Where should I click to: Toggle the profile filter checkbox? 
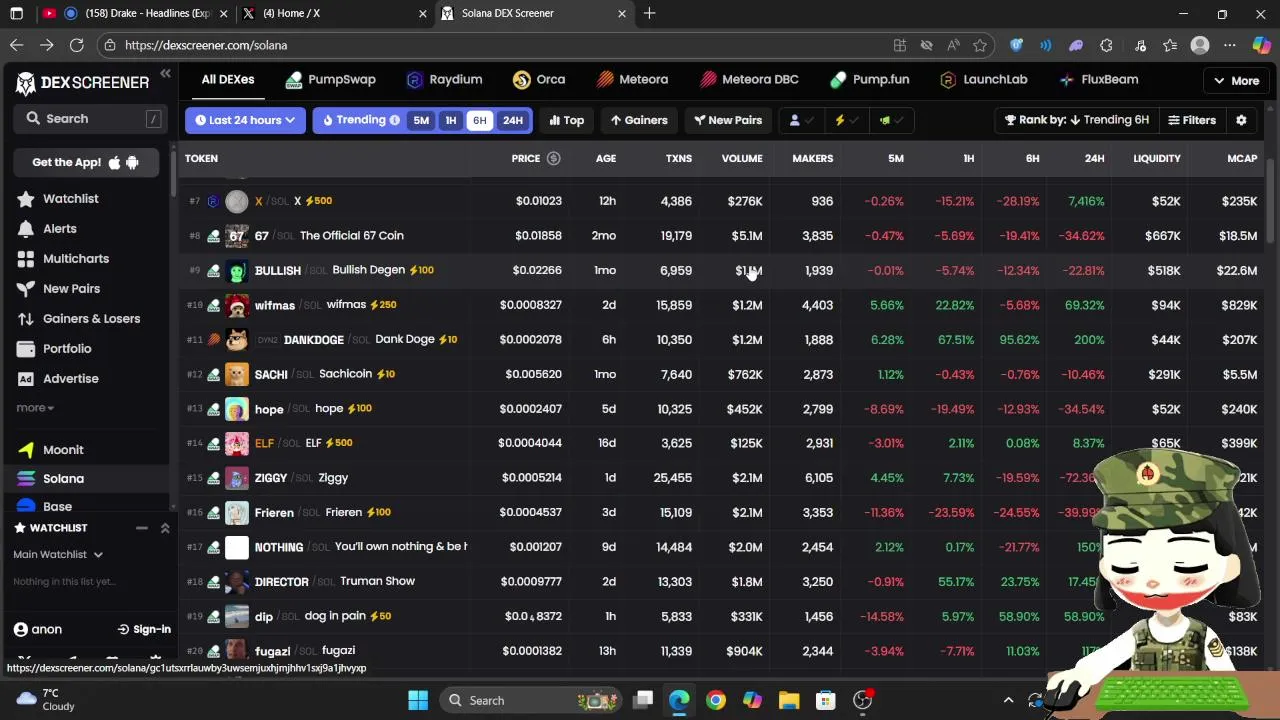point(802,120)
